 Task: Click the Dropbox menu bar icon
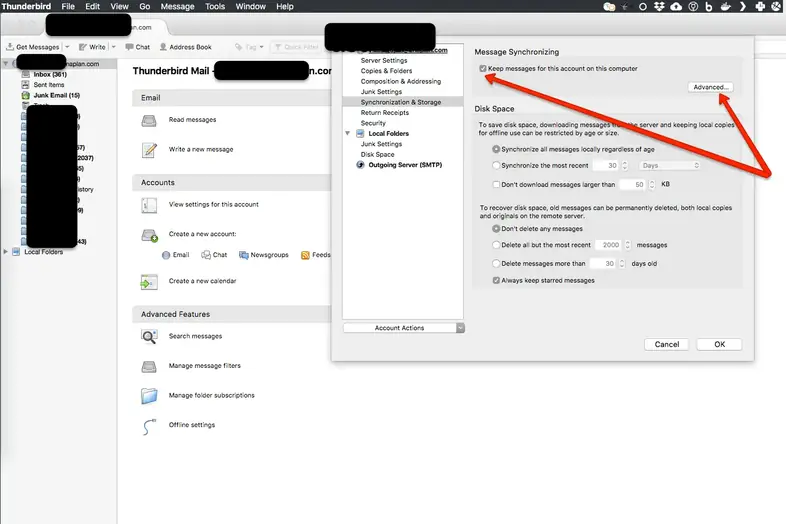pyautogui.click(x=659, y=7)
